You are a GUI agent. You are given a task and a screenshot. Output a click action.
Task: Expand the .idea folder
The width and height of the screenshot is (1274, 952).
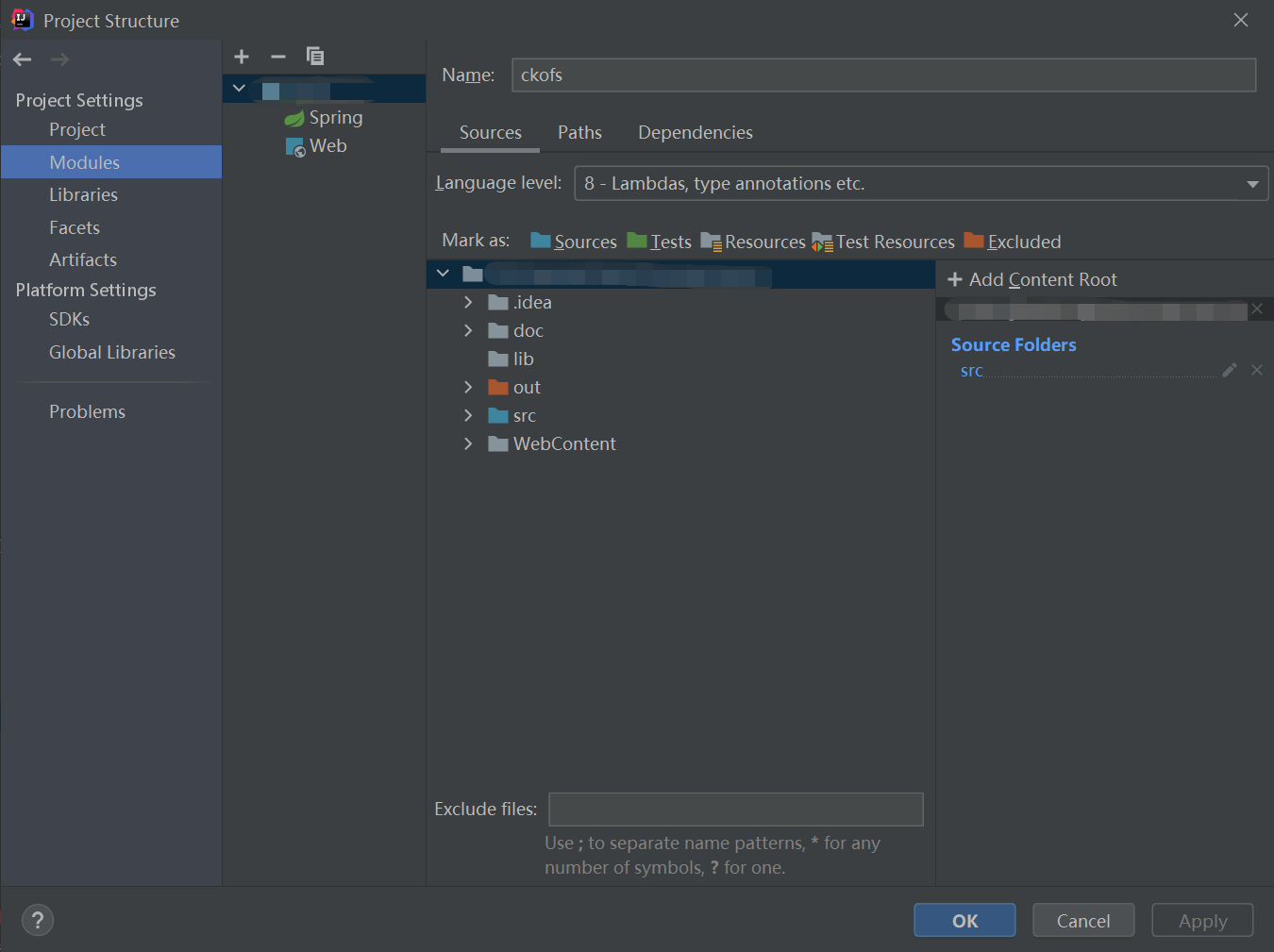tap(468, 303)
